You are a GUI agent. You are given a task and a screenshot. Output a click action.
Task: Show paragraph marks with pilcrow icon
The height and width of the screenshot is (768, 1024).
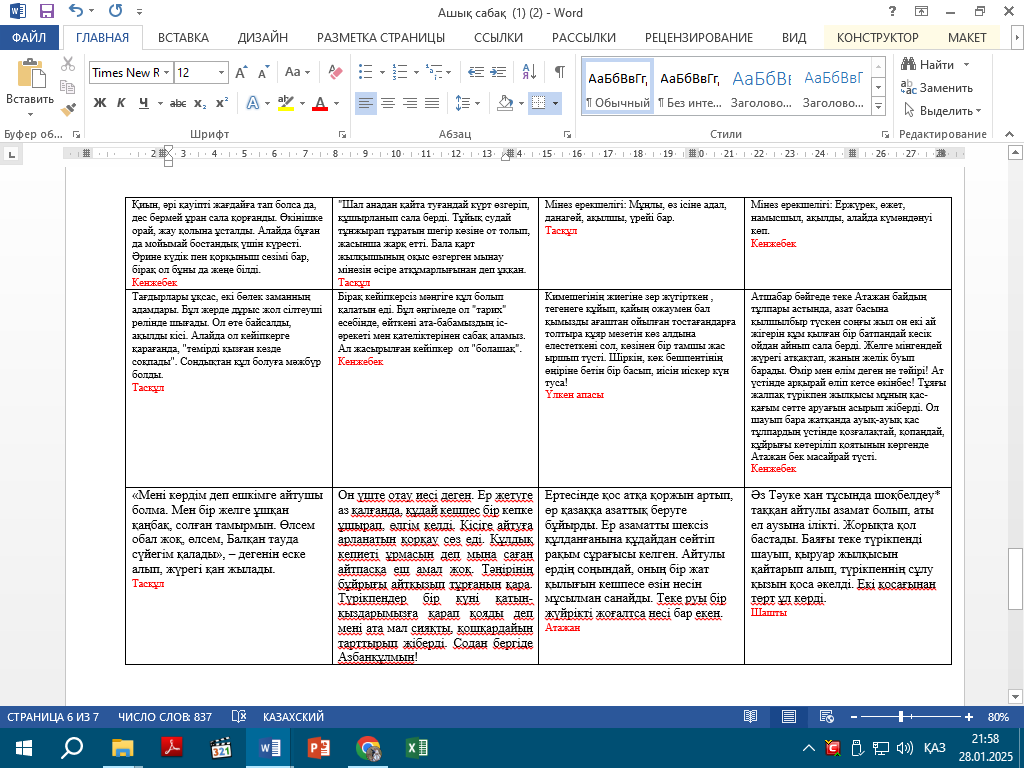[560, 73]
